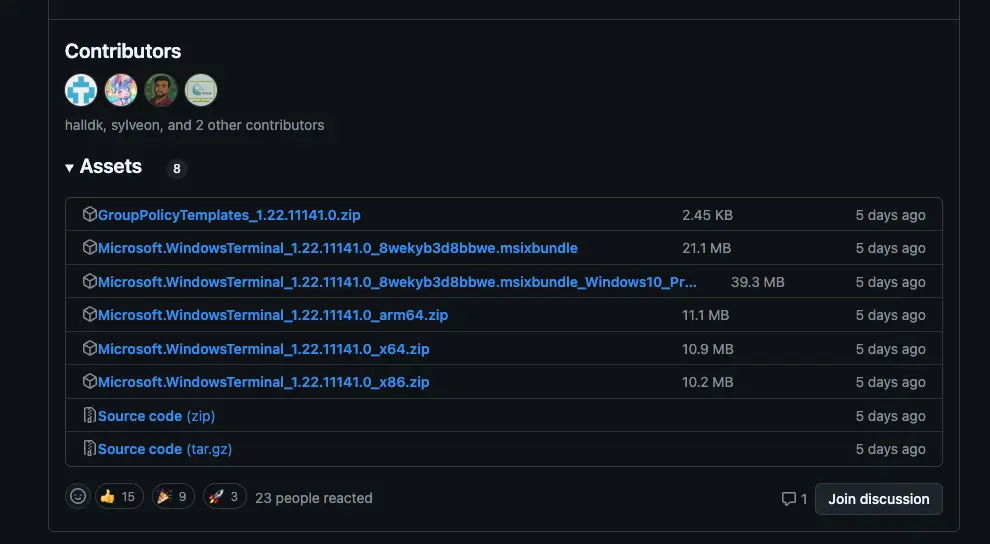Image resolution: width=990 pixels, height=544 pixels.
Task: Open the second contributor's colorful avatar
Action: [121, 90]
